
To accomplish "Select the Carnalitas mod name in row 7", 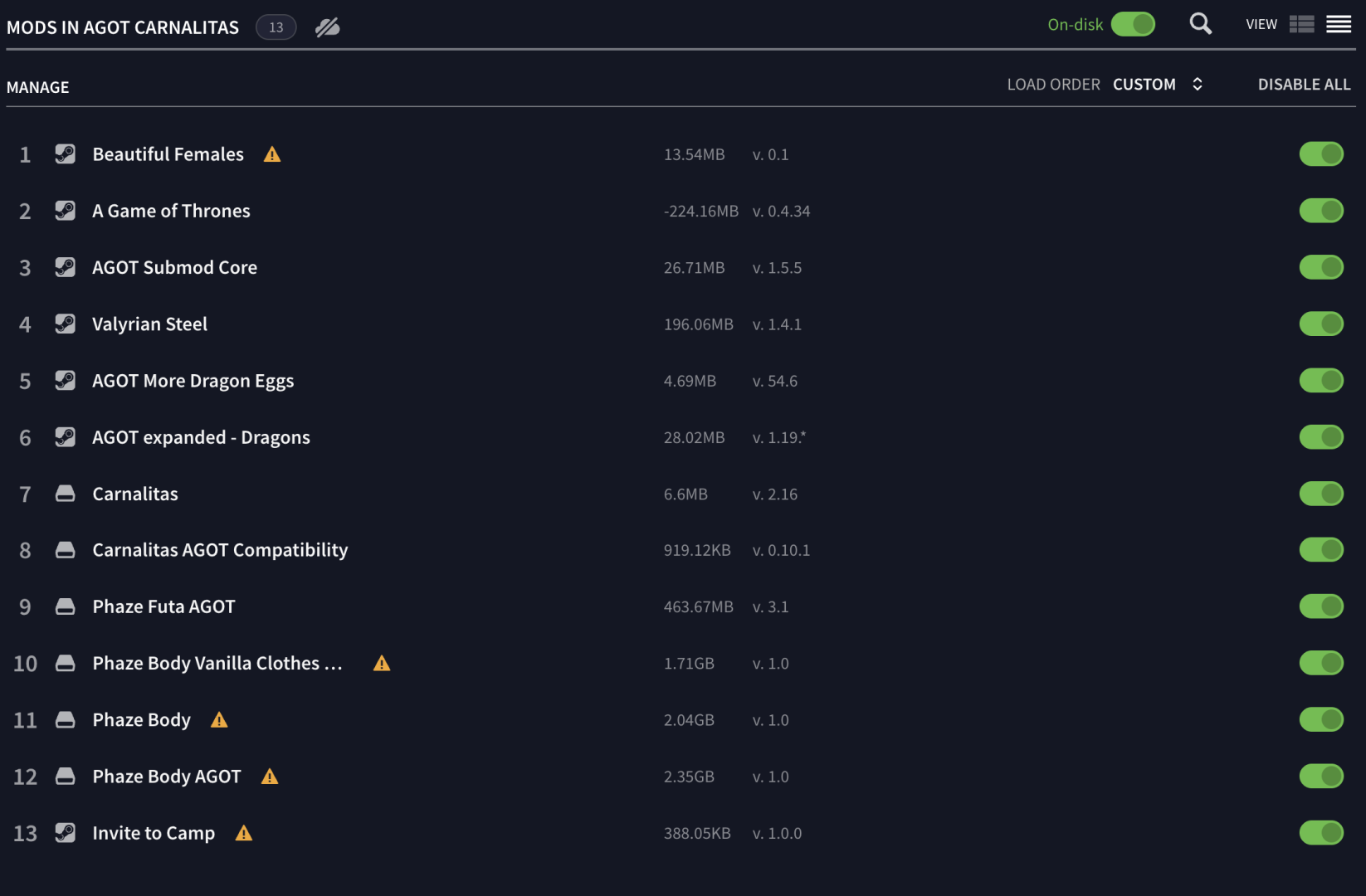I will click(135, 494).
